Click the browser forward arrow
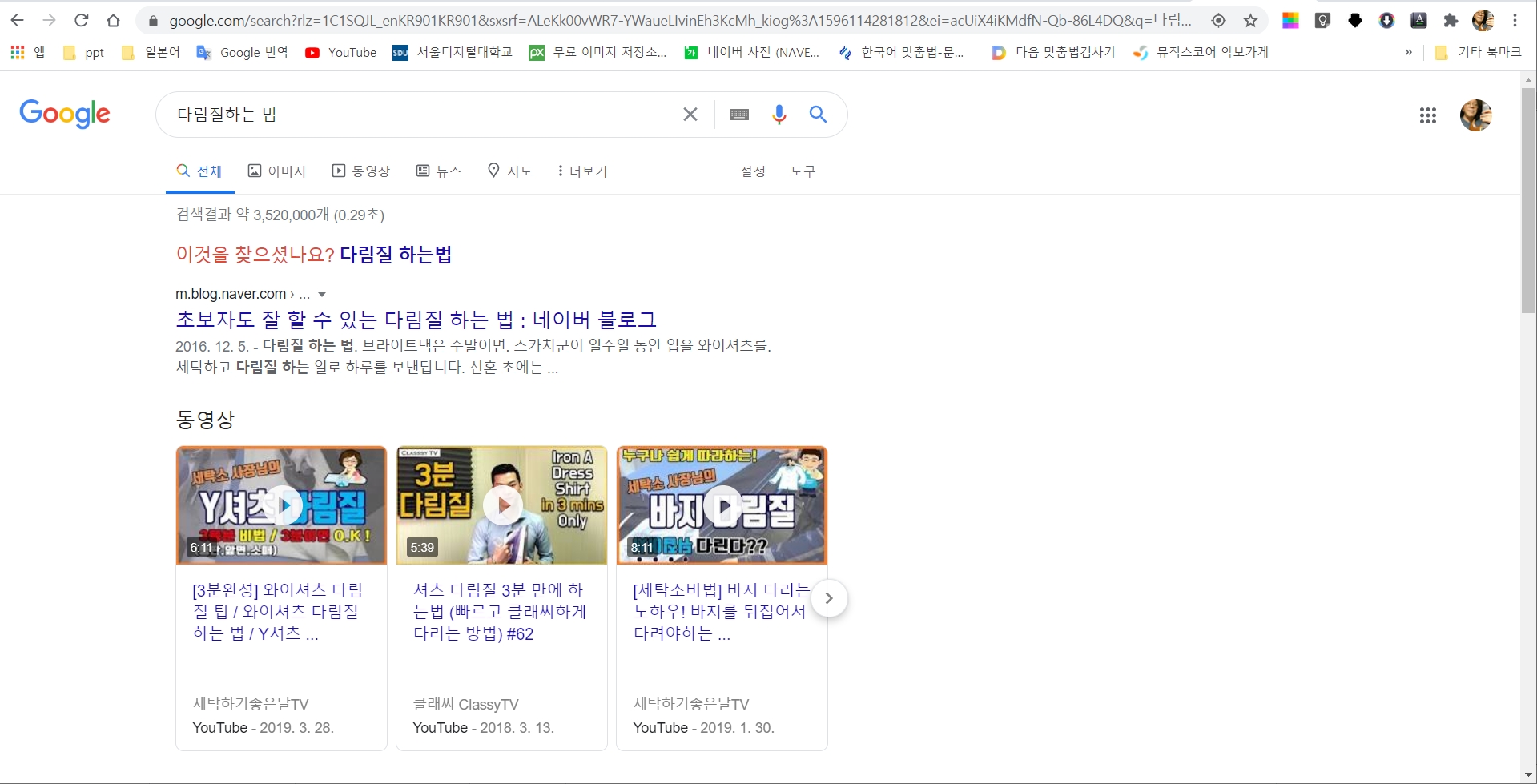 49,21
